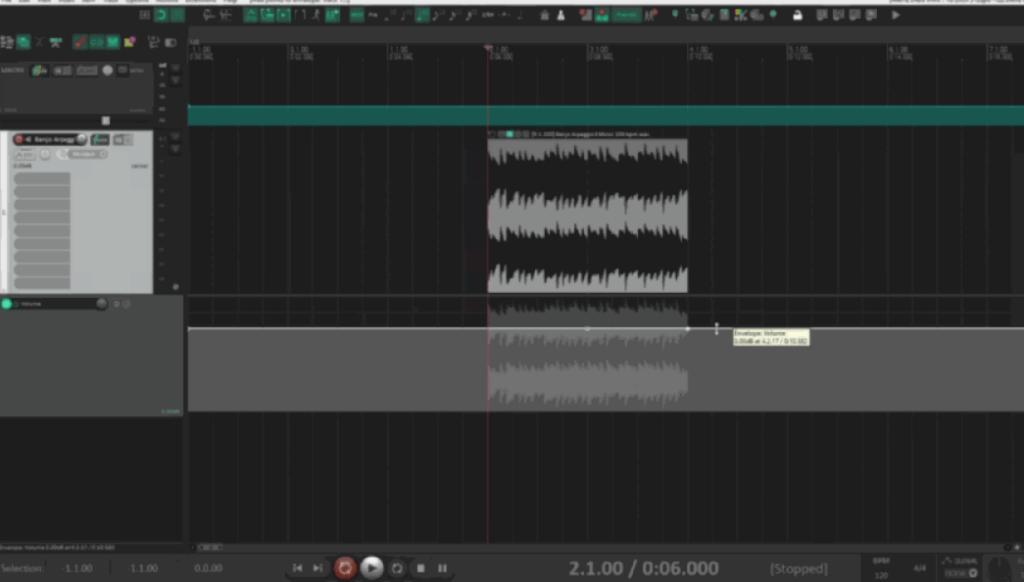Click the multicolor palette icon in the top toolbar
1024x582 pixels.
point(741,14)
